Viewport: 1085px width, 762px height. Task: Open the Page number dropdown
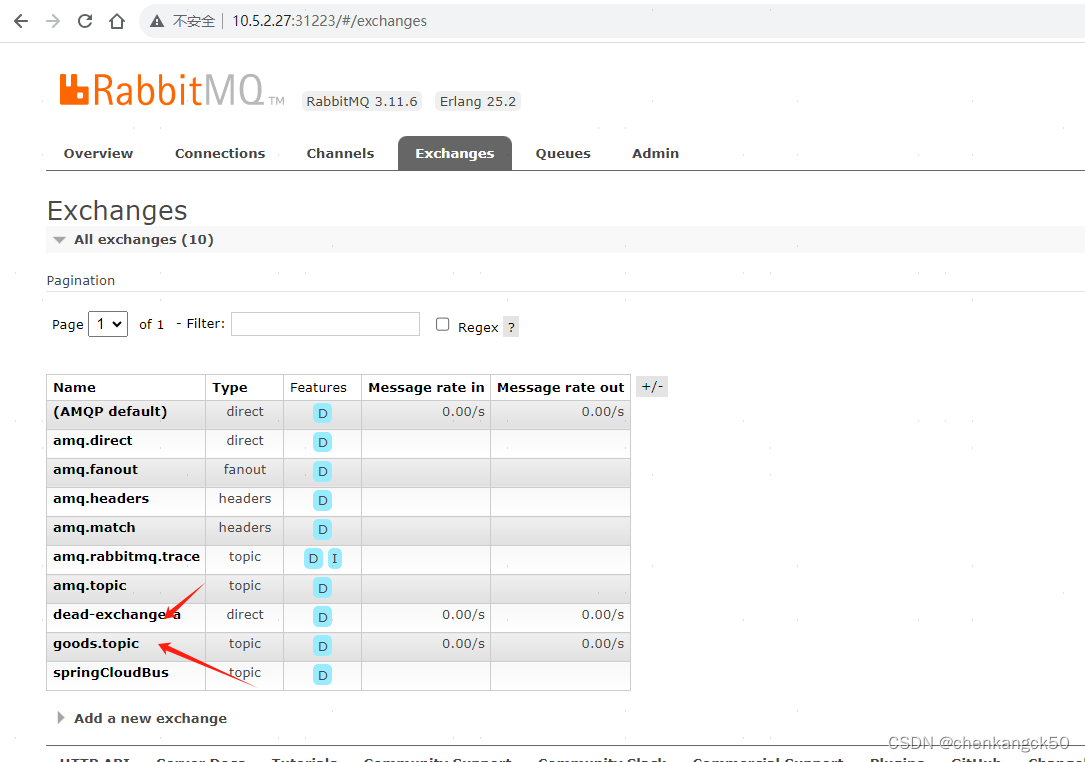tap(108, 324)
